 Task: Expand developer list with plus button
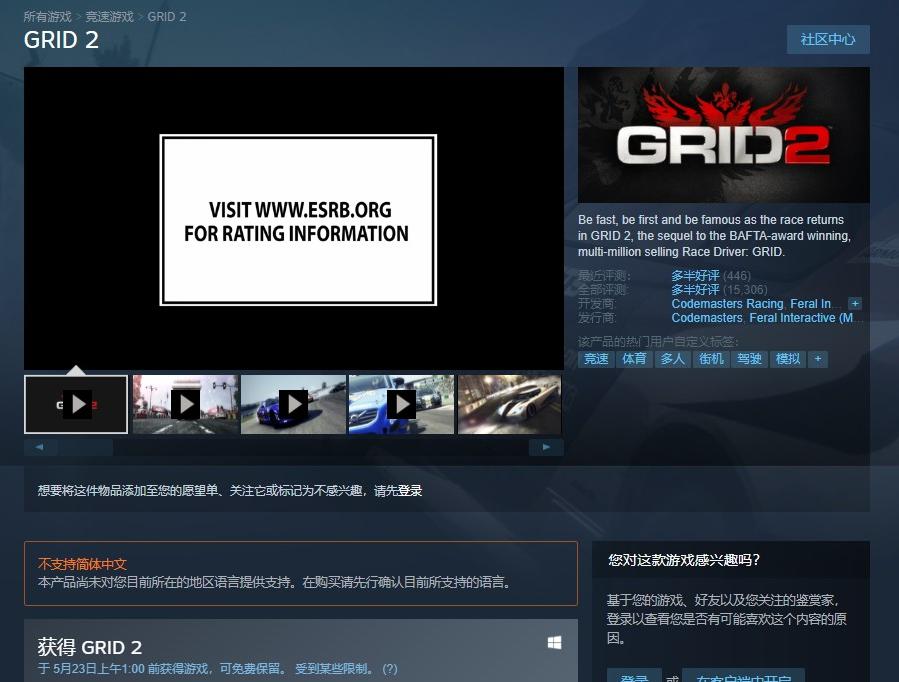[x=855, y=303]
